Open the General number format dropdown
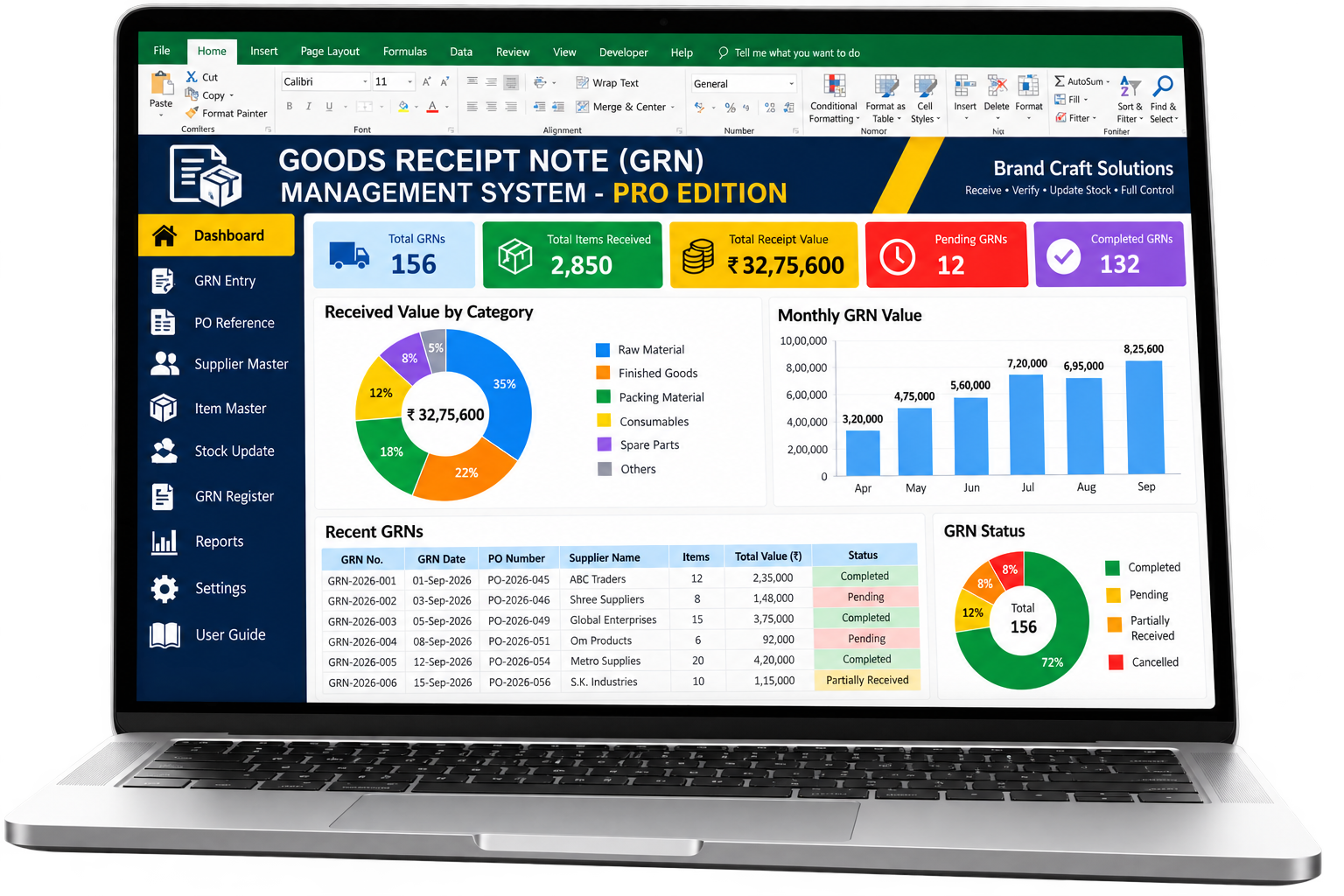The width and height of the screenshot is (1344, 896). pos(791,84)
